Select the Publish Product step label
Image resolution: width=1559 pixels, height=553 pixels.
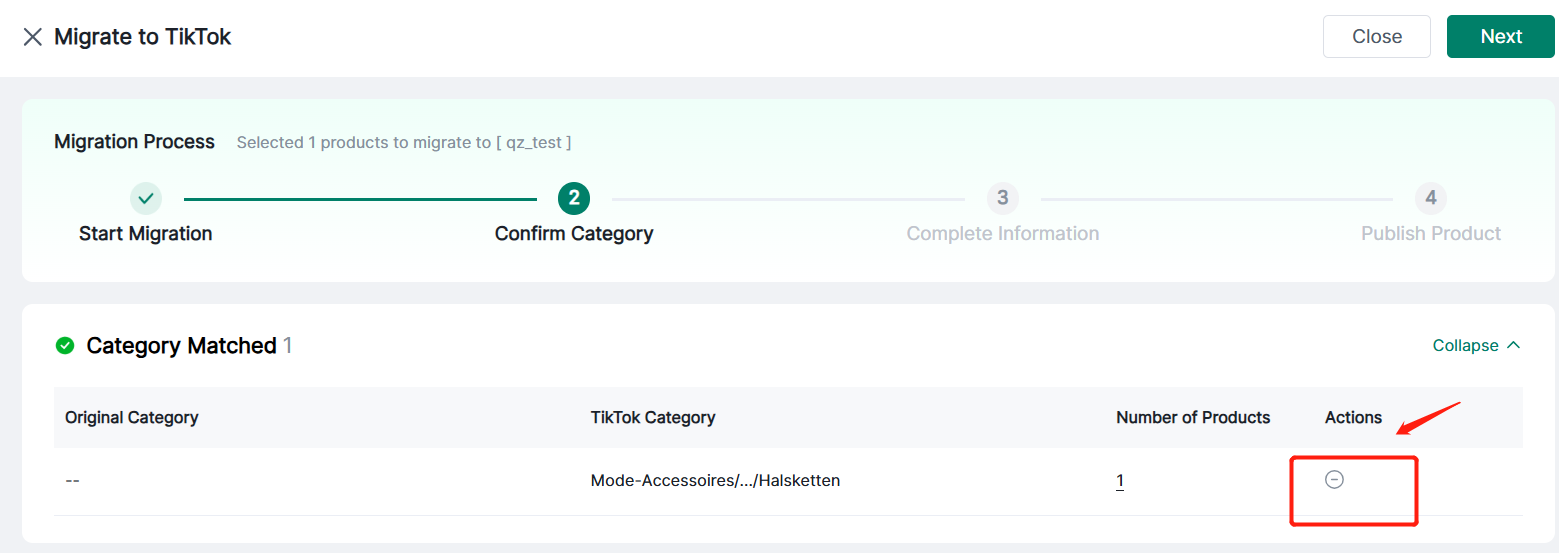[1430, 234]
